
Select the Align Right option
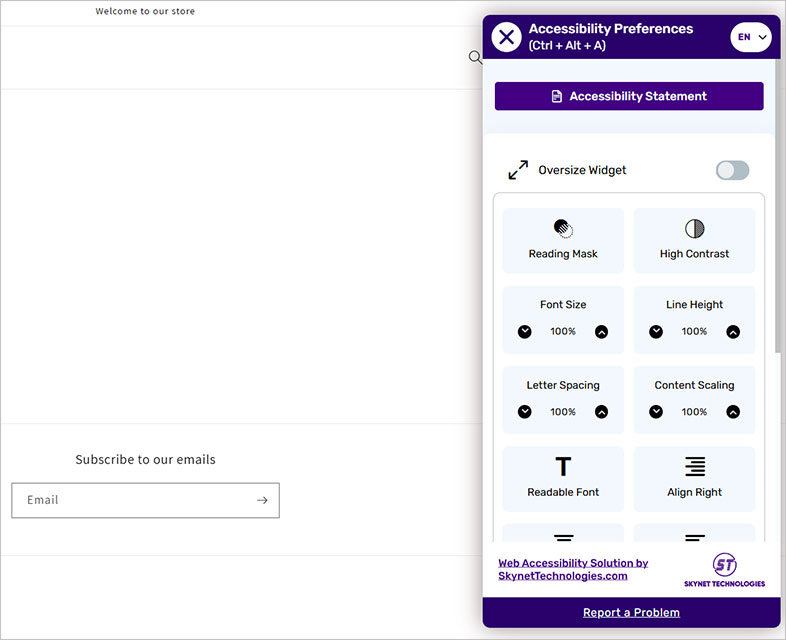[694, 479]
